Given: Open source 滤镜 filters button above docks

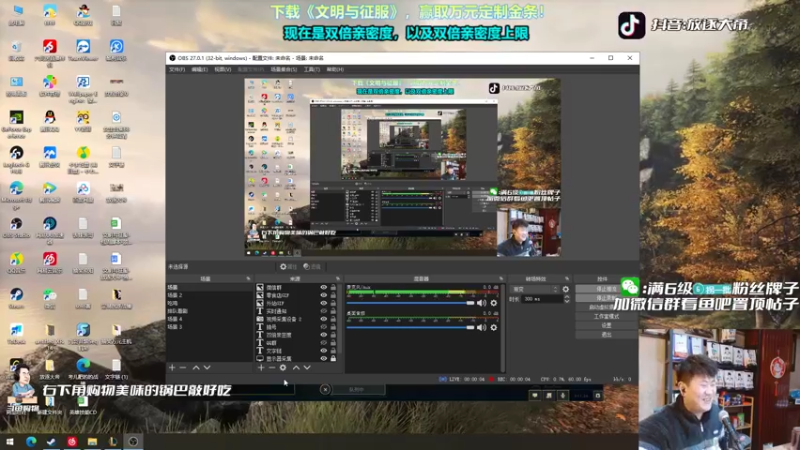Looking at the screenshot, I should point(312,266).
